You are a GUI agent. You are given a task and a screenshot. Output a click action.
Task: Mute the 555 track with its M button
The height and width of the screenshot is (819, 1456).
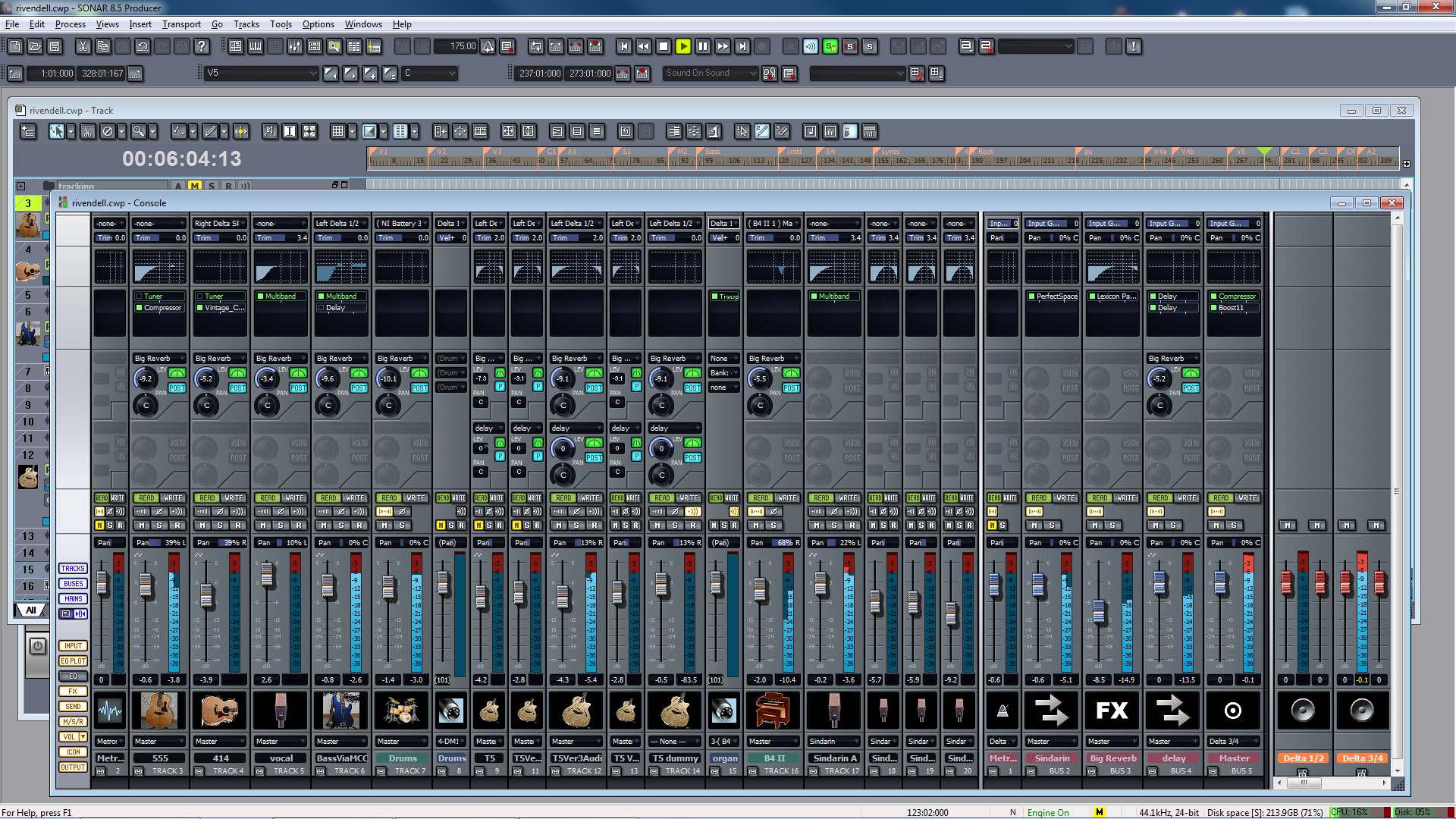(x=142, y=525)
